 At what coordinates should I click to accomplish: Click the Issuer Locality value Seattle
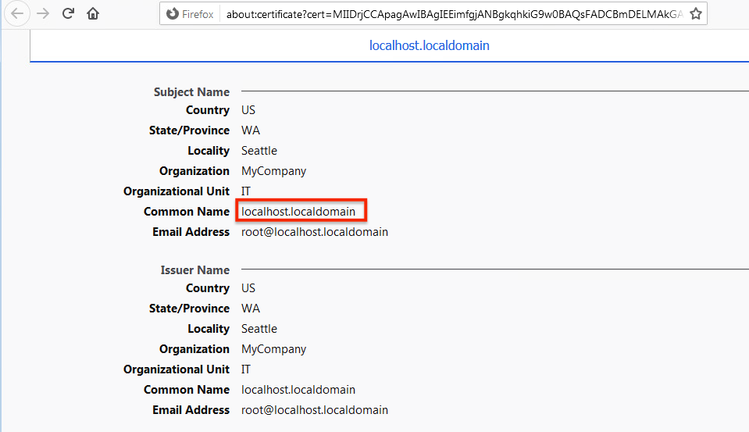coord(259,329)
